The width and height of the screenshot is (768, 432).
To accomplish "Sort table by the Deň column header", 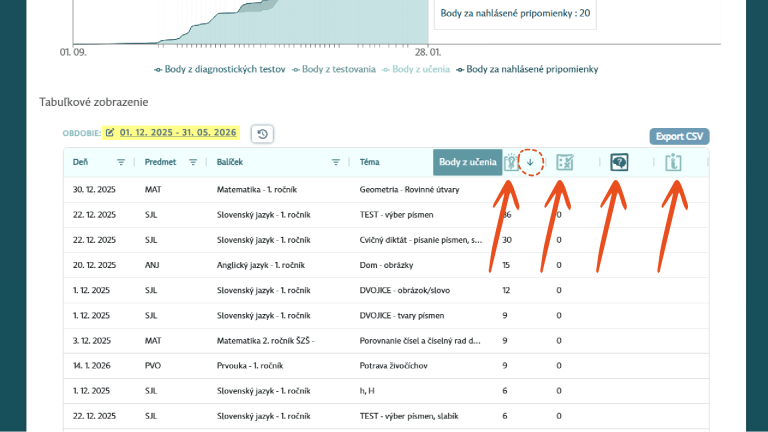I will click(81, 163).
